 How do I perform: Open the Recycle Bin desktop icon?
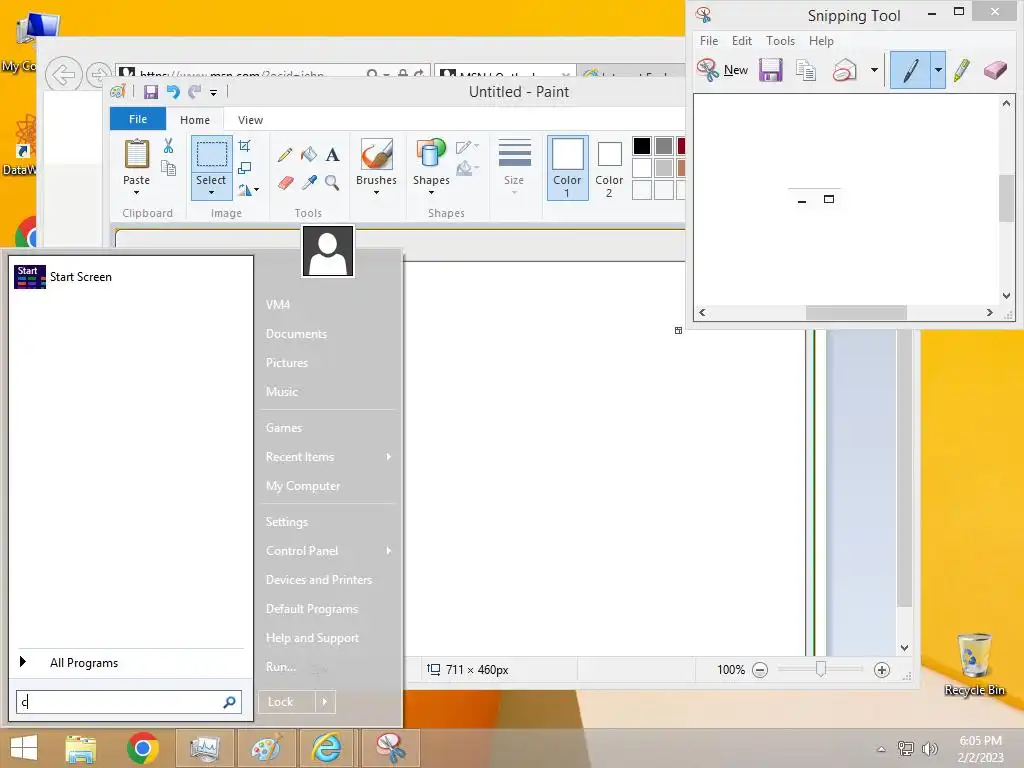[x=974, y=664]
